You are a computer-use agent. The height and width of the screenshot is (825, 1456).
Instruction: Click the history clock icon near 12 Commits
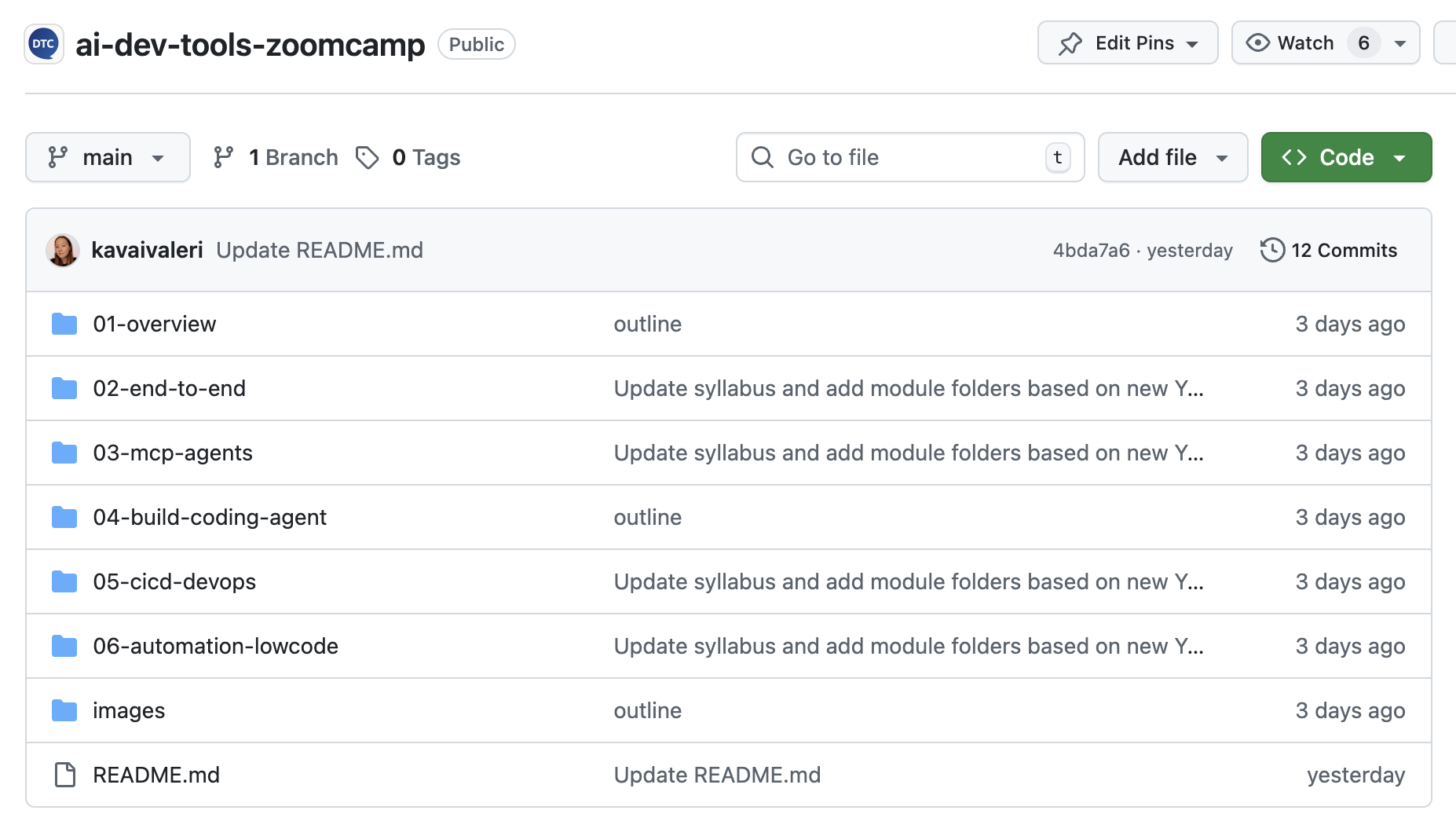coord(1272,250)
